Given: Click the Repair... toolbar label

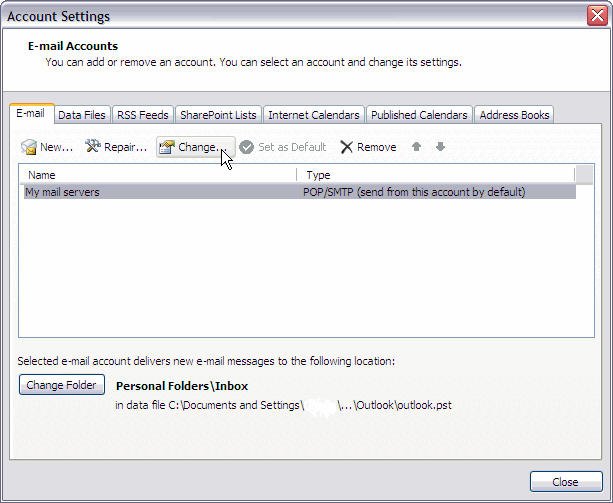Looking at the screenshot, I should click(x=125, y=147).
